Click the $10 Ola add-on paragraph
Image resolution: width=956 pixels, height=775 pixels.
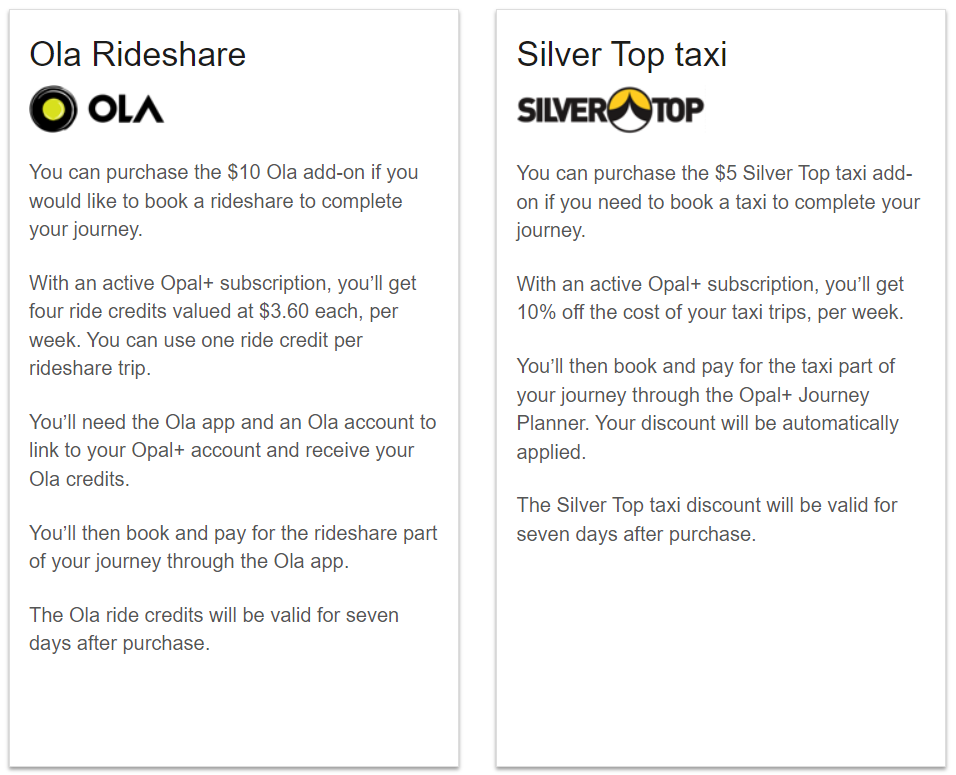click(224, 201)
